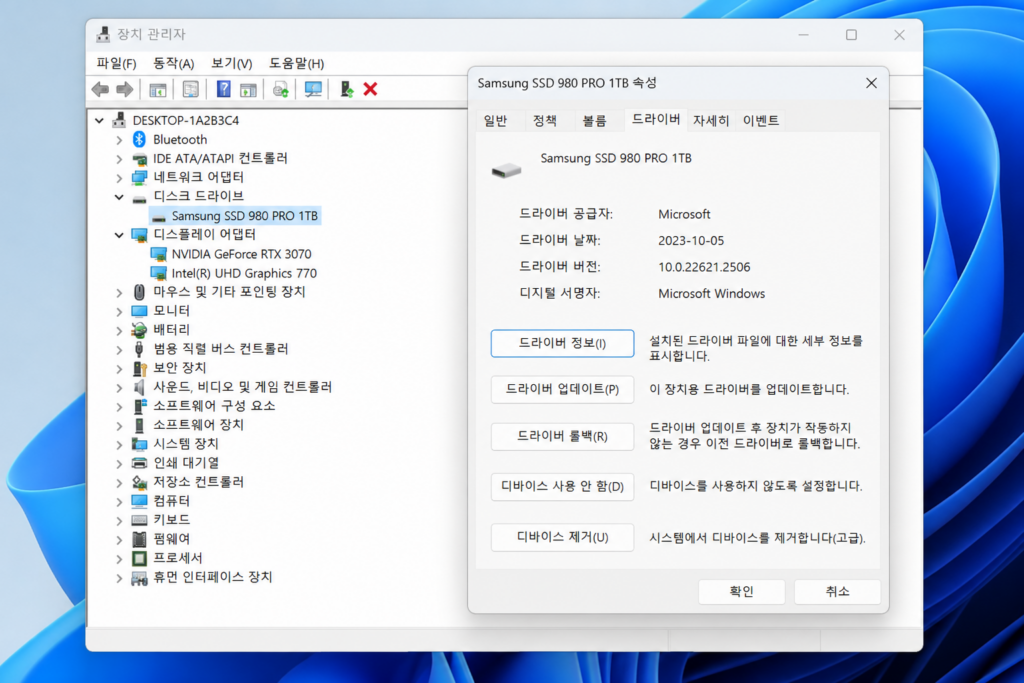
Task: Select Intel(R) UHD Graphics 770 device
Action: [x=234, y=273]
